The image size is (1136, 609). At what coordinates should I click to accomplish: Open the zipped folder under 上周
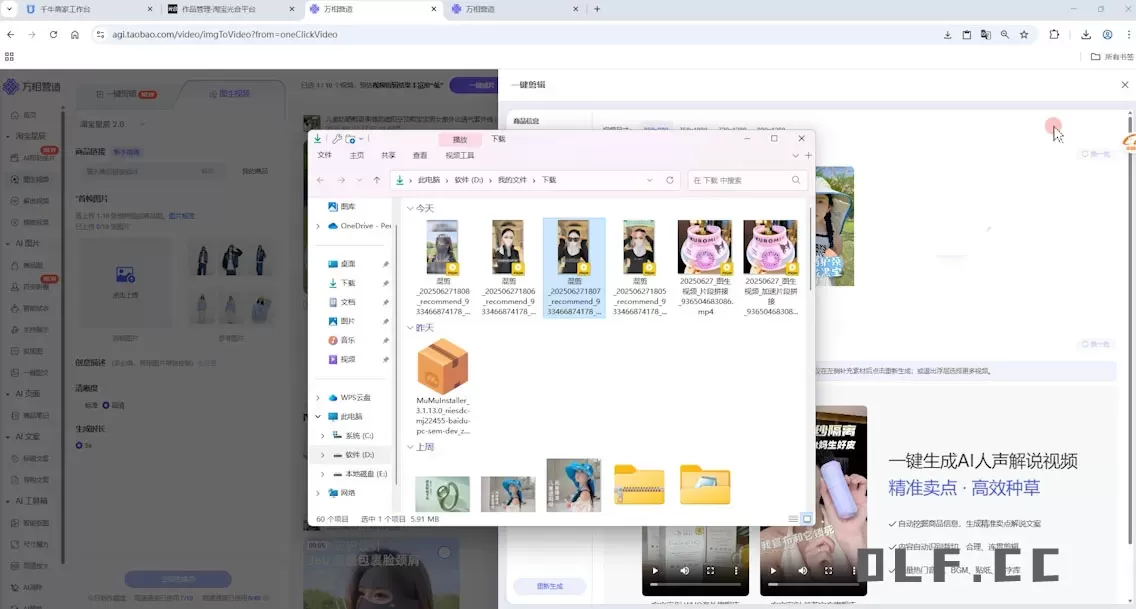click(x=639, y=485)
